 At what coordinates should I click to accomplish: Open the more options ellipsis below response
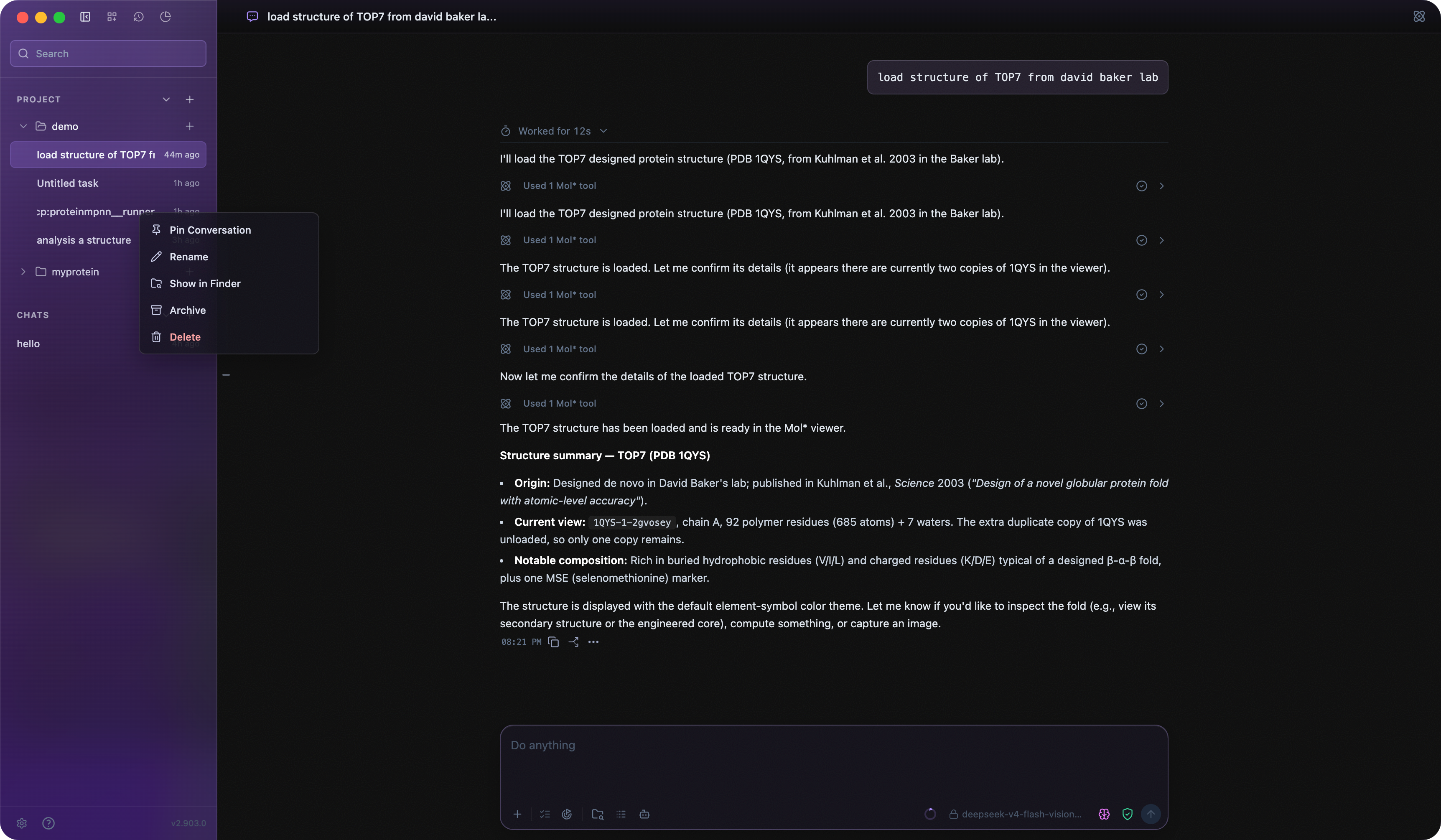(593, 641)
